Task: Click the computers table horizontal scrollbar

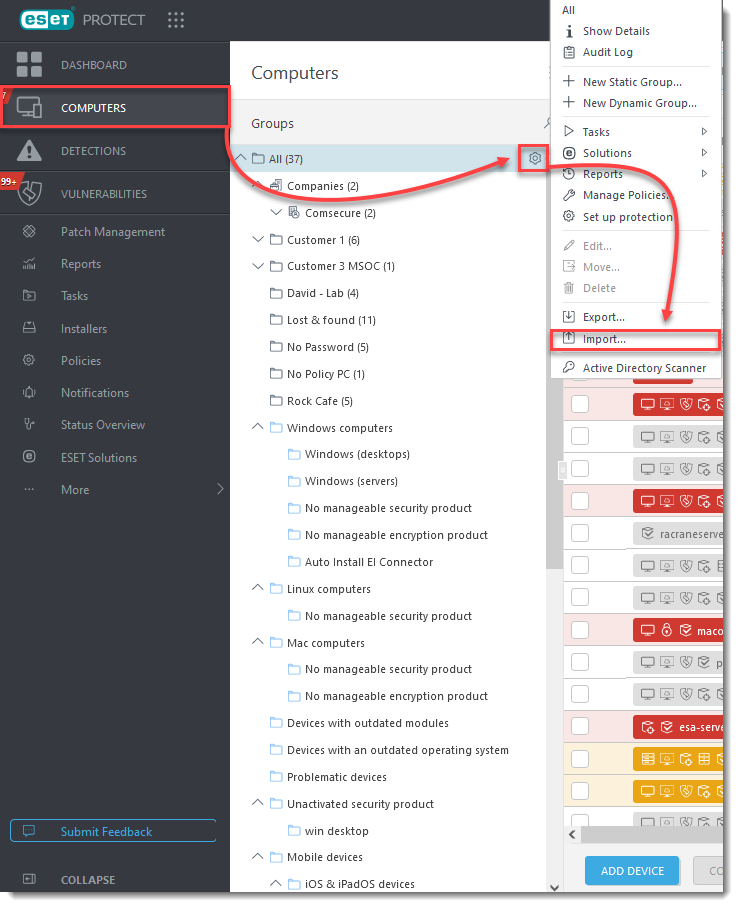Action: coord(652,835)
